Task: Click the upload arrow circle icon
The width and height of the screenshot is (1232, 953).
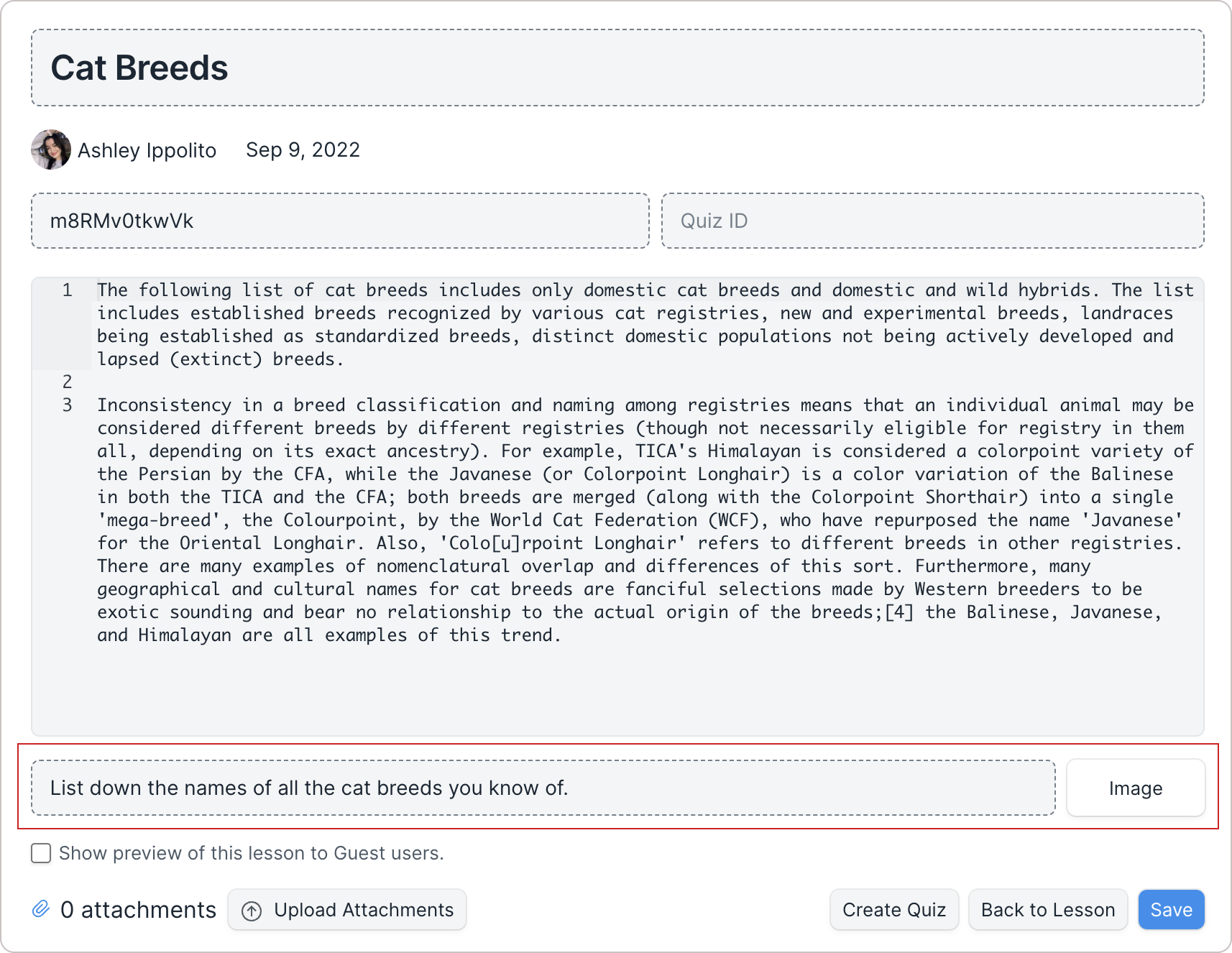Action: click(x=252, y=911)
